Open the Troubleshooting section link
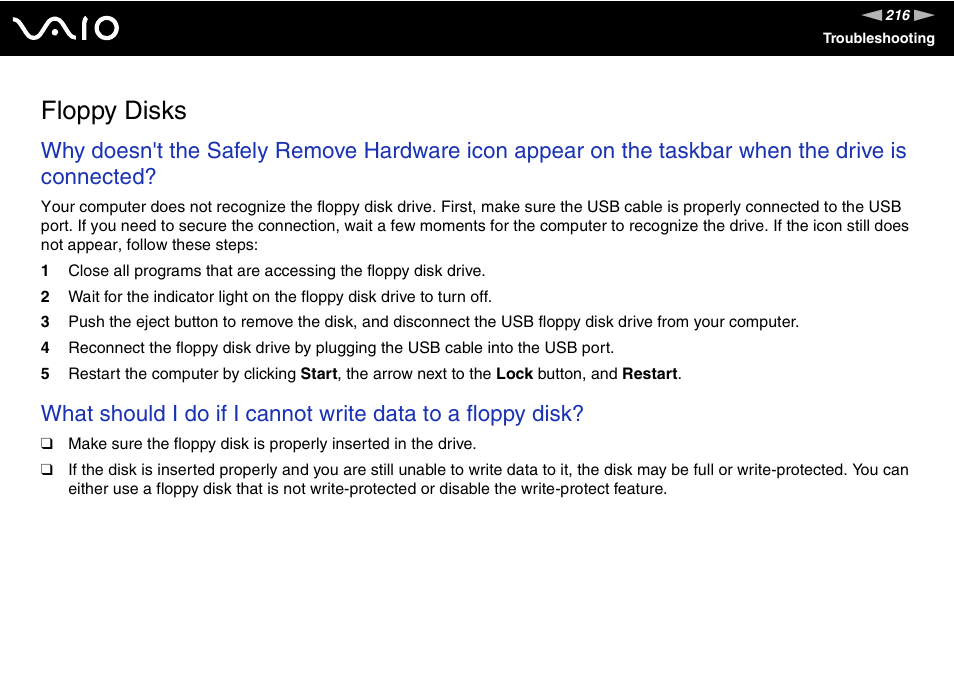The image size is (954, 674). (x=879, y=38)
